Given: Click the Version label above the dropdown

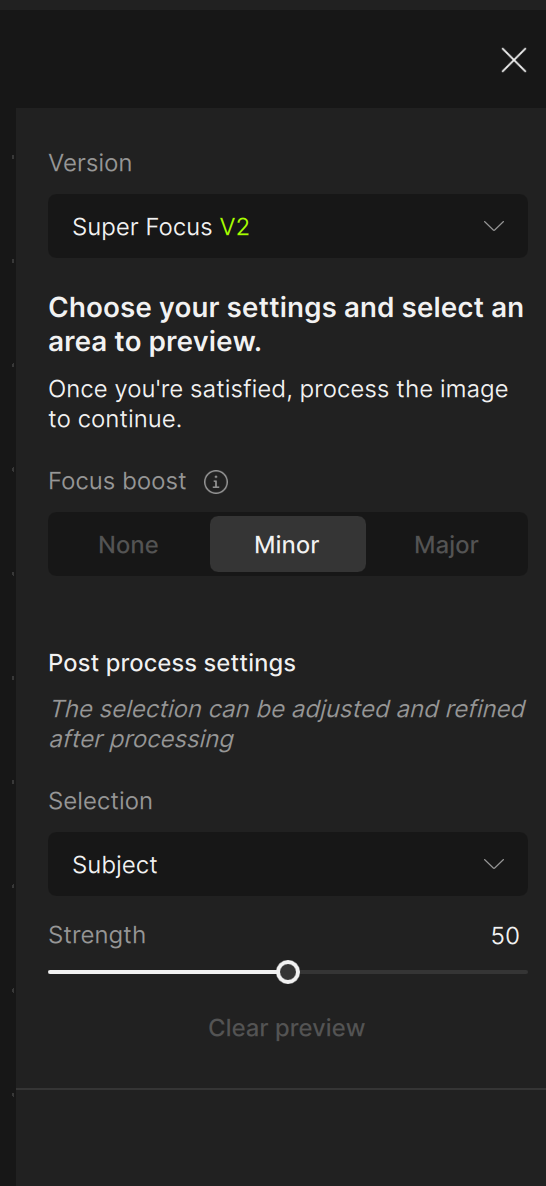Looking at the screenshot, I should point(90,163).
